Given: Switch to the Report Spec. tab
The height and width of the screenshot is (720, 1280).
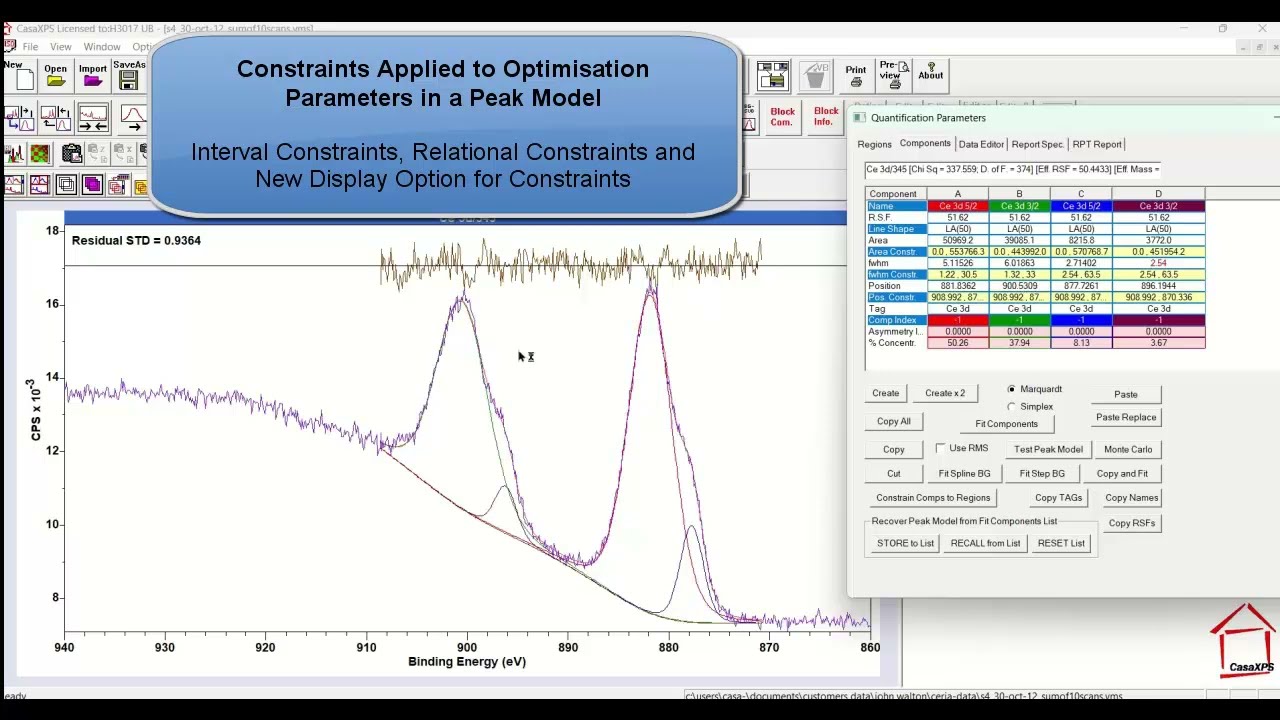Looking at the screenshot, I should [x=1037, y=144].
